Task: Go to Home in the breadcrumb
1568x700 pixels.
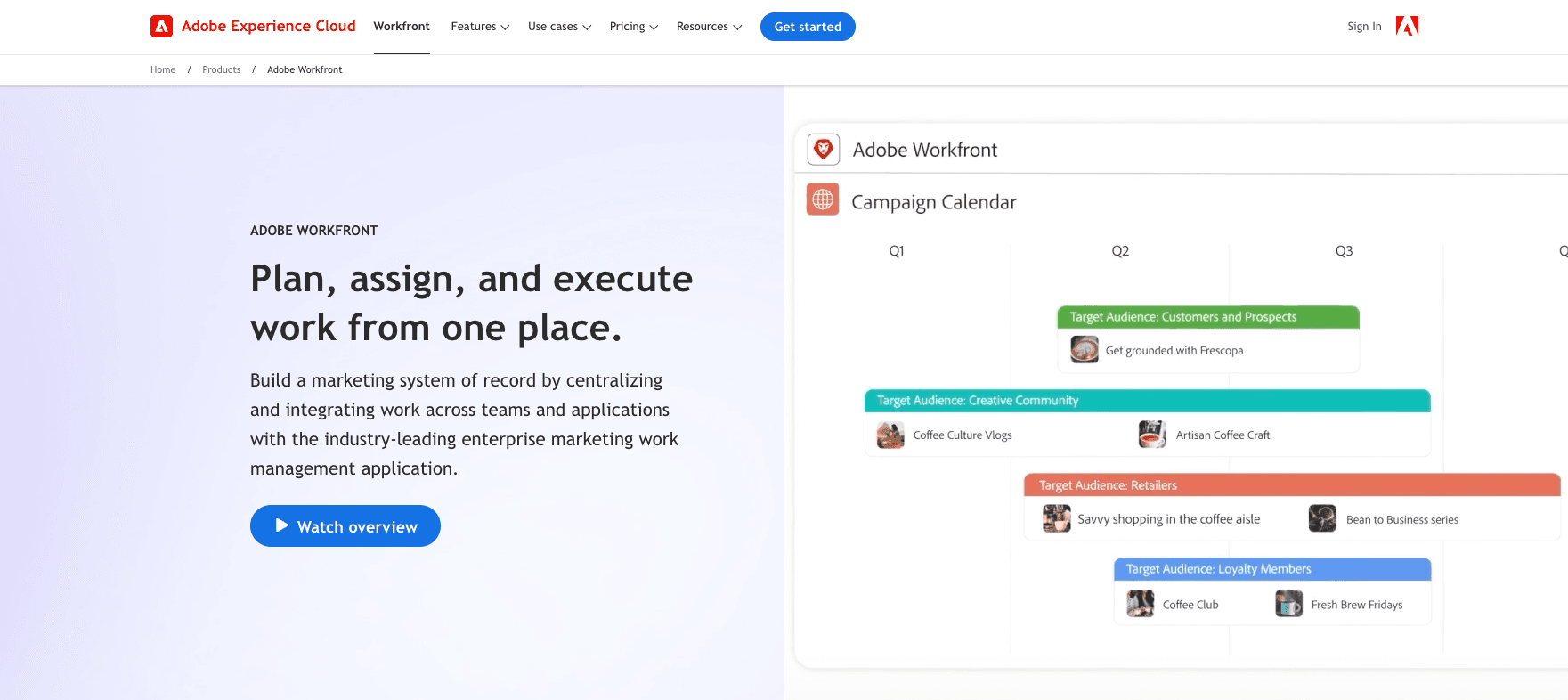Action: click(163, 69)
